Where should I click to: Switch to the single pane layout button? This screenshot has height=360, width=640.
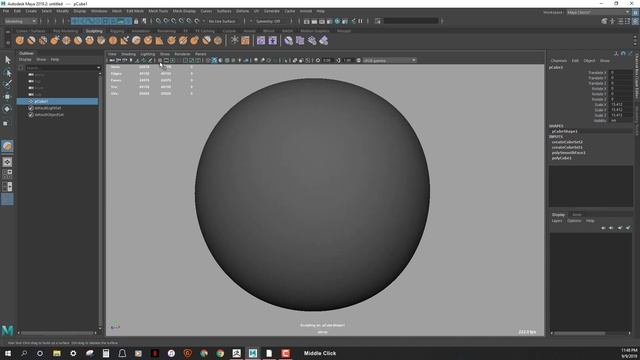[x=7, y=162]
